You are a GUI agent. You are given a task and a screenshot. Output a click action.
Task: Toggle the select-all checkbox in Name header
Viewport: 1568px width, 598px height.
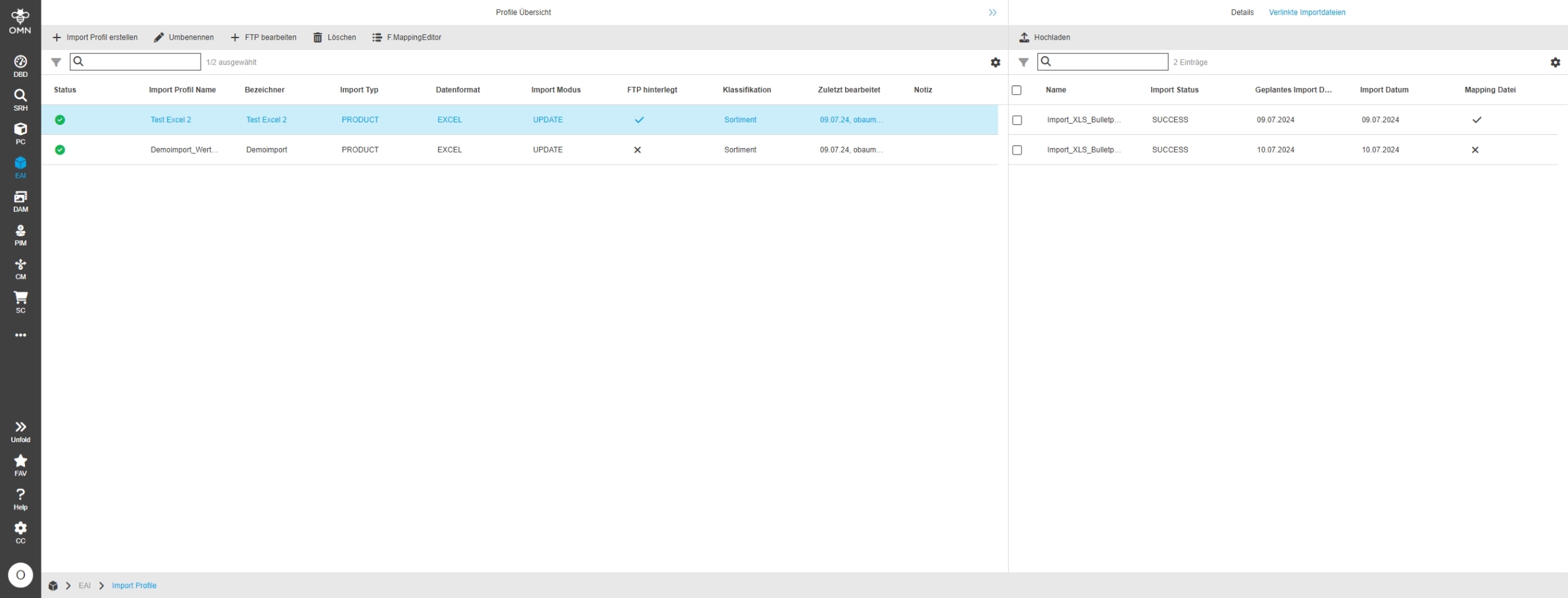tap(1017, 90)
